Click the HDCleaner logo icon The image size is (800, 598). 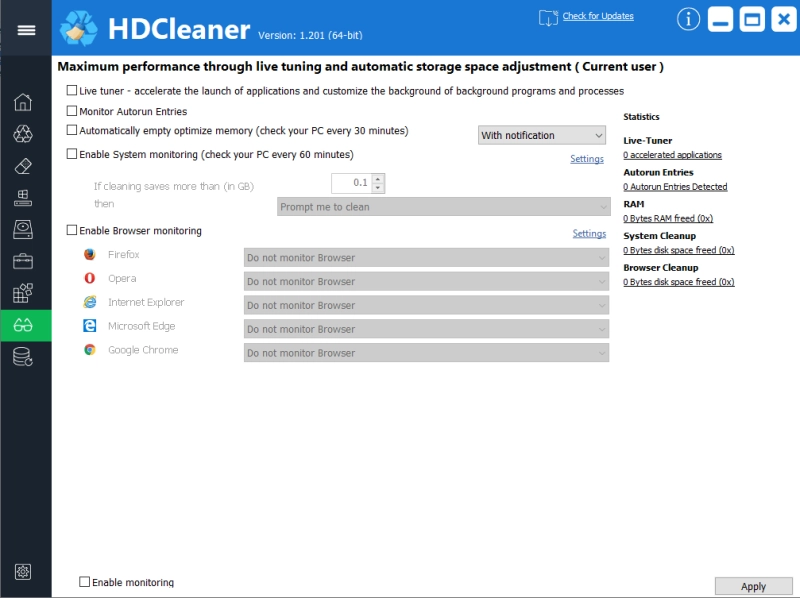click(78, 29)
